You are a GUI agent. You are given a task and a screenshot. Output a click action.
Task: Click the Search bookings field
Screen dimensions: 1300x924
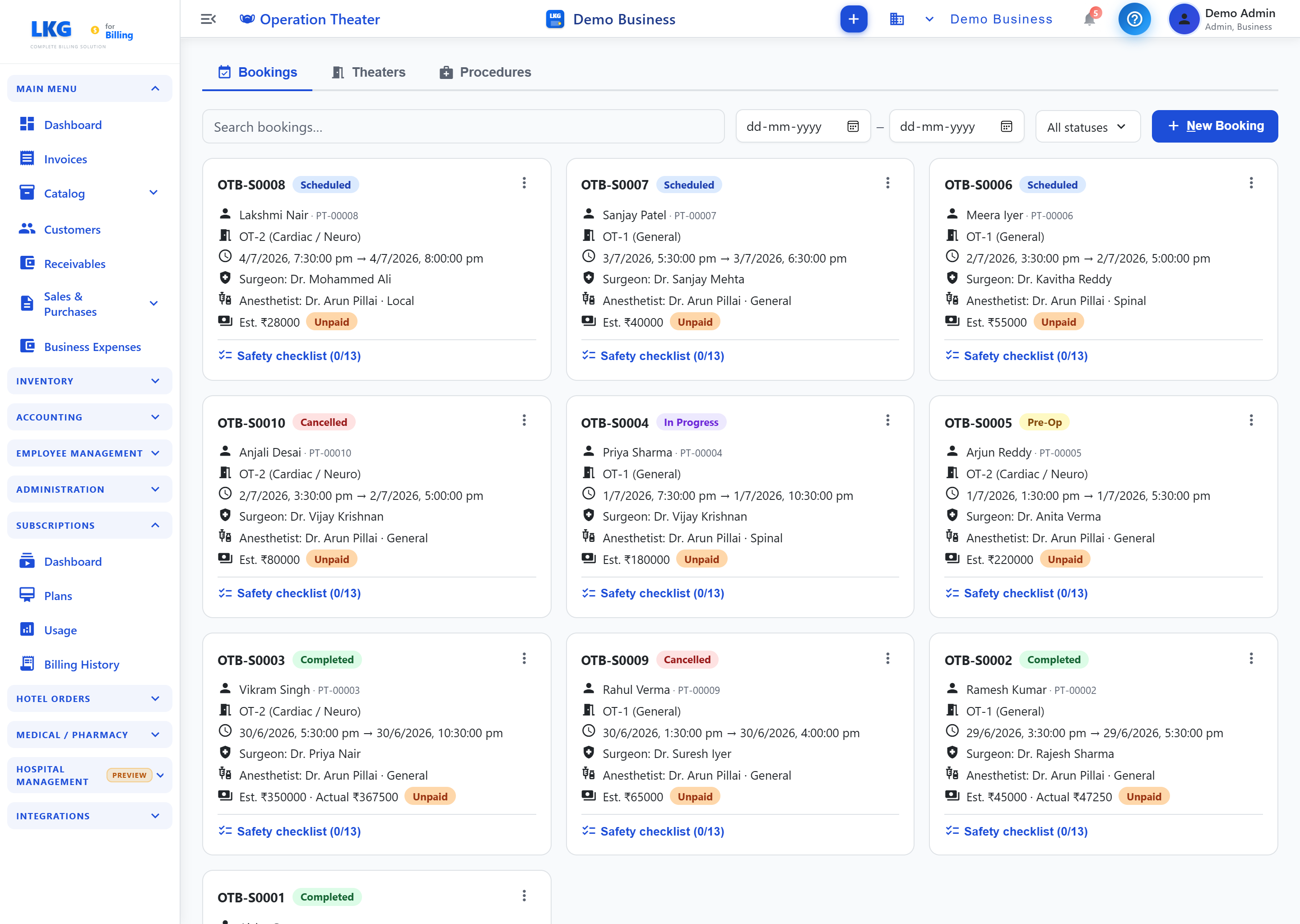463,126
